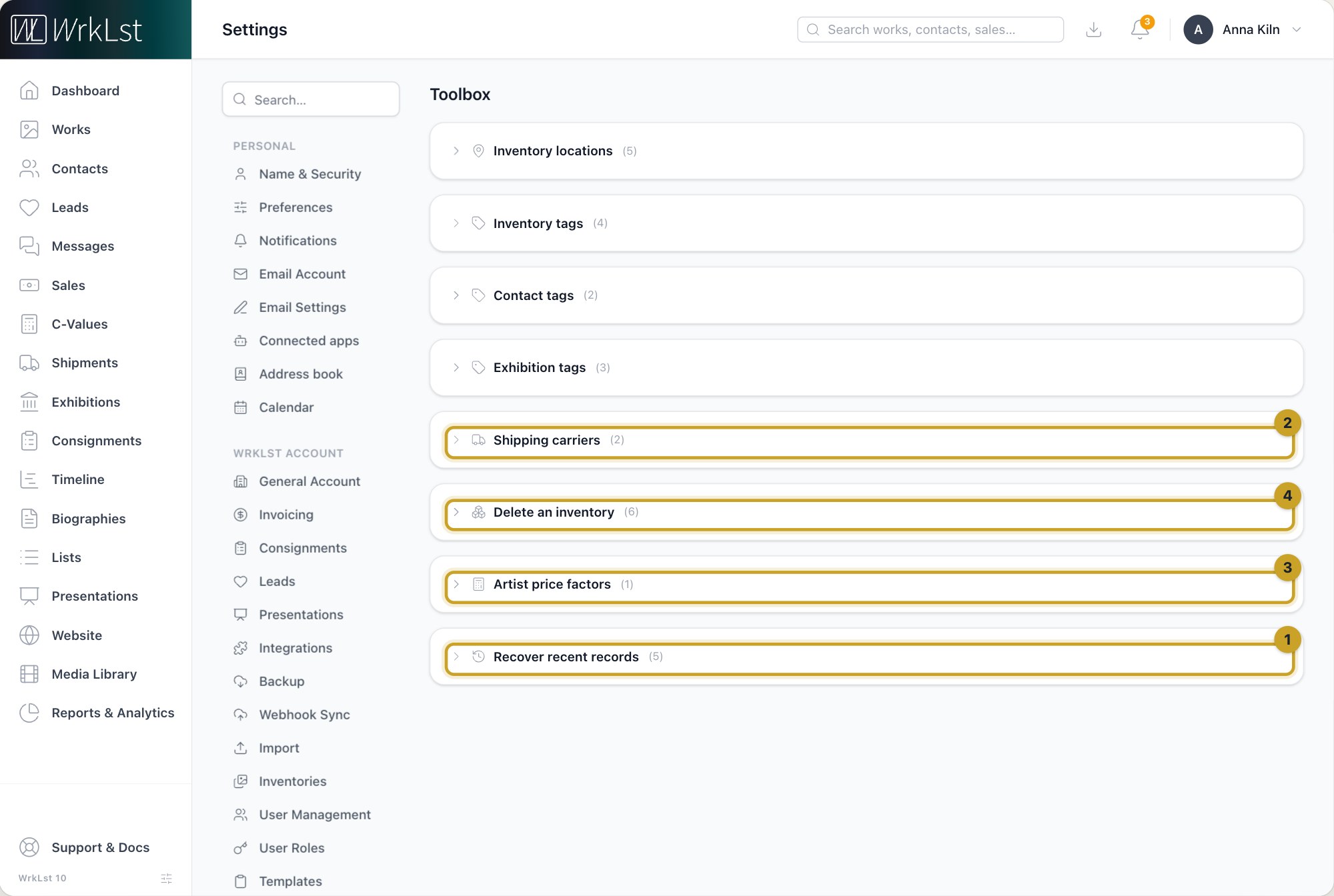The height and width of the screenshot is (896, 1334).
Task: Click the WrkLst logo
Action: pos(76,29)
